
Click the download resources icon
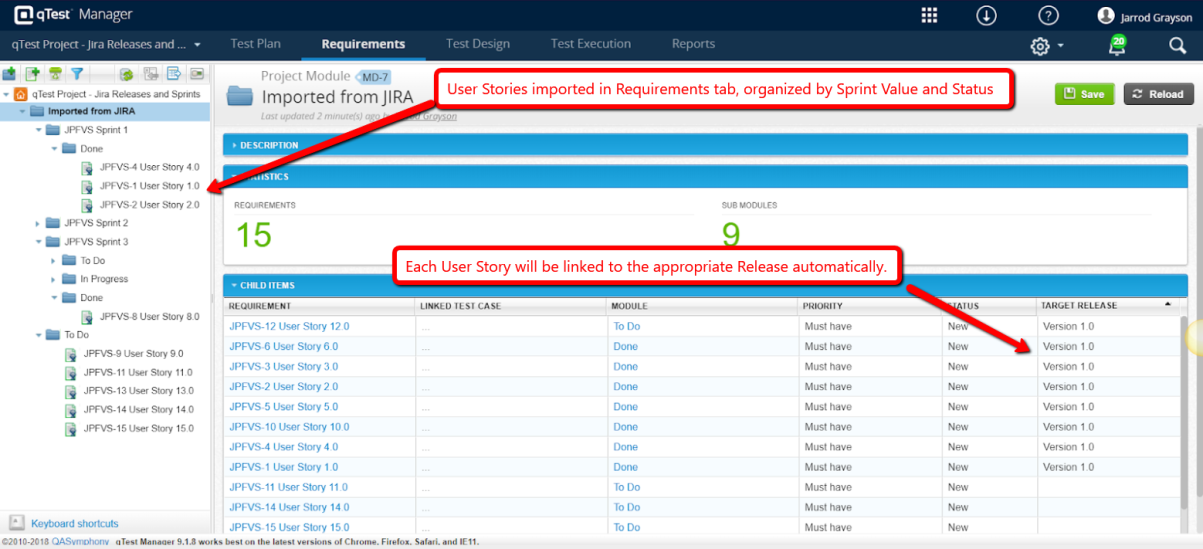tap(987, 15)
